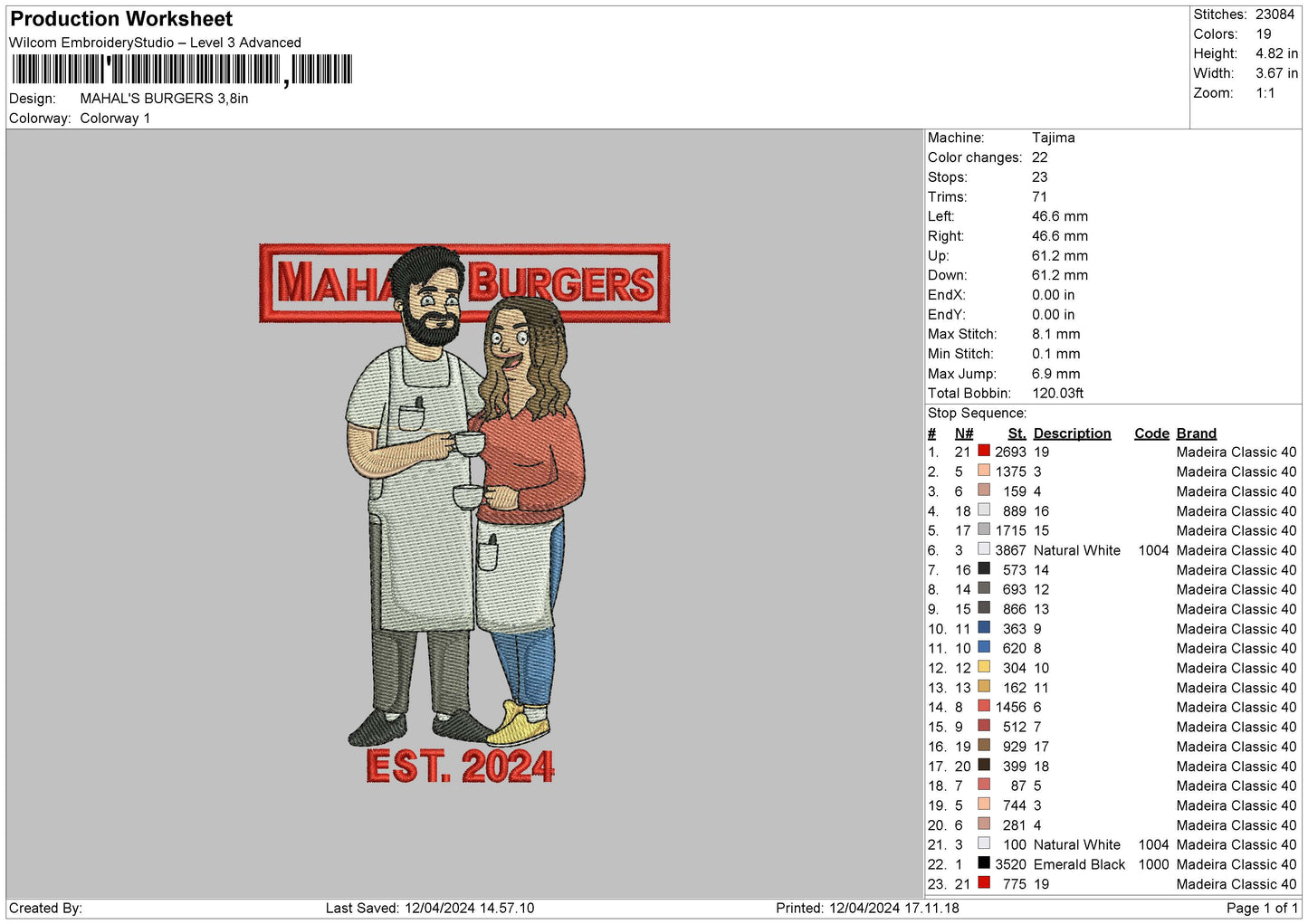Click 'Natural White' in stop row 6
The width and height of the screenshot is (1308, 924).
1077,550
